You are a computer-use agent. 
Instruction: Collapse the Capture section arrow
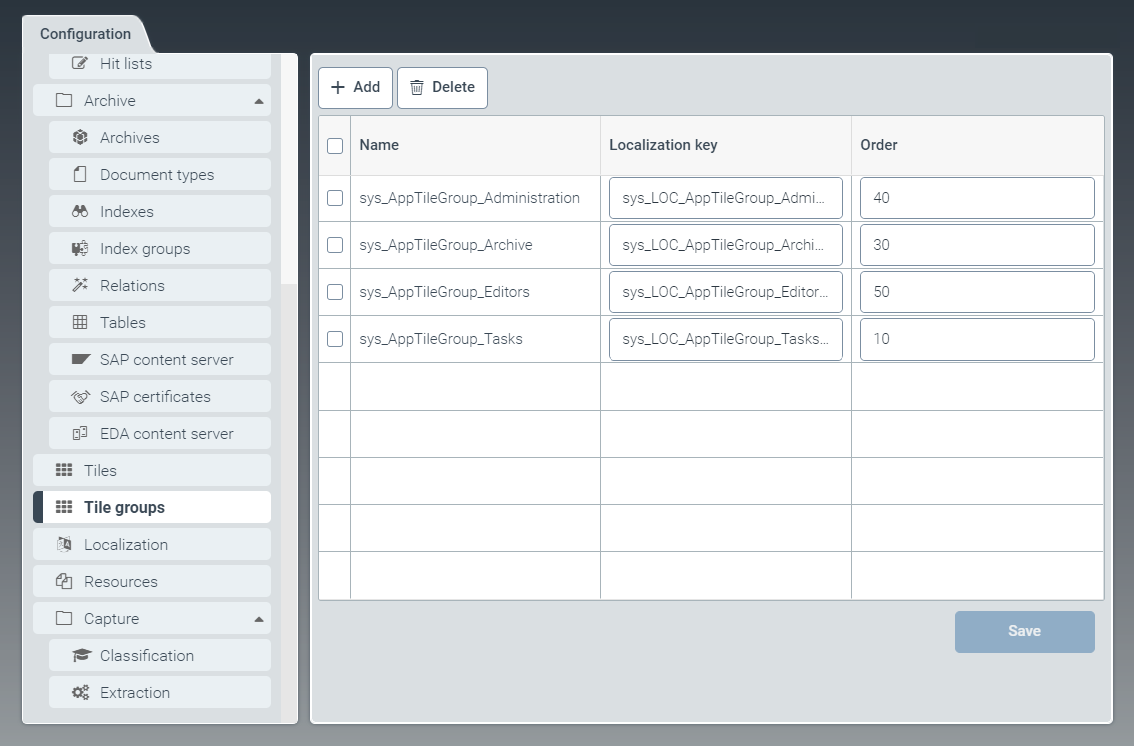click(259, 619)
